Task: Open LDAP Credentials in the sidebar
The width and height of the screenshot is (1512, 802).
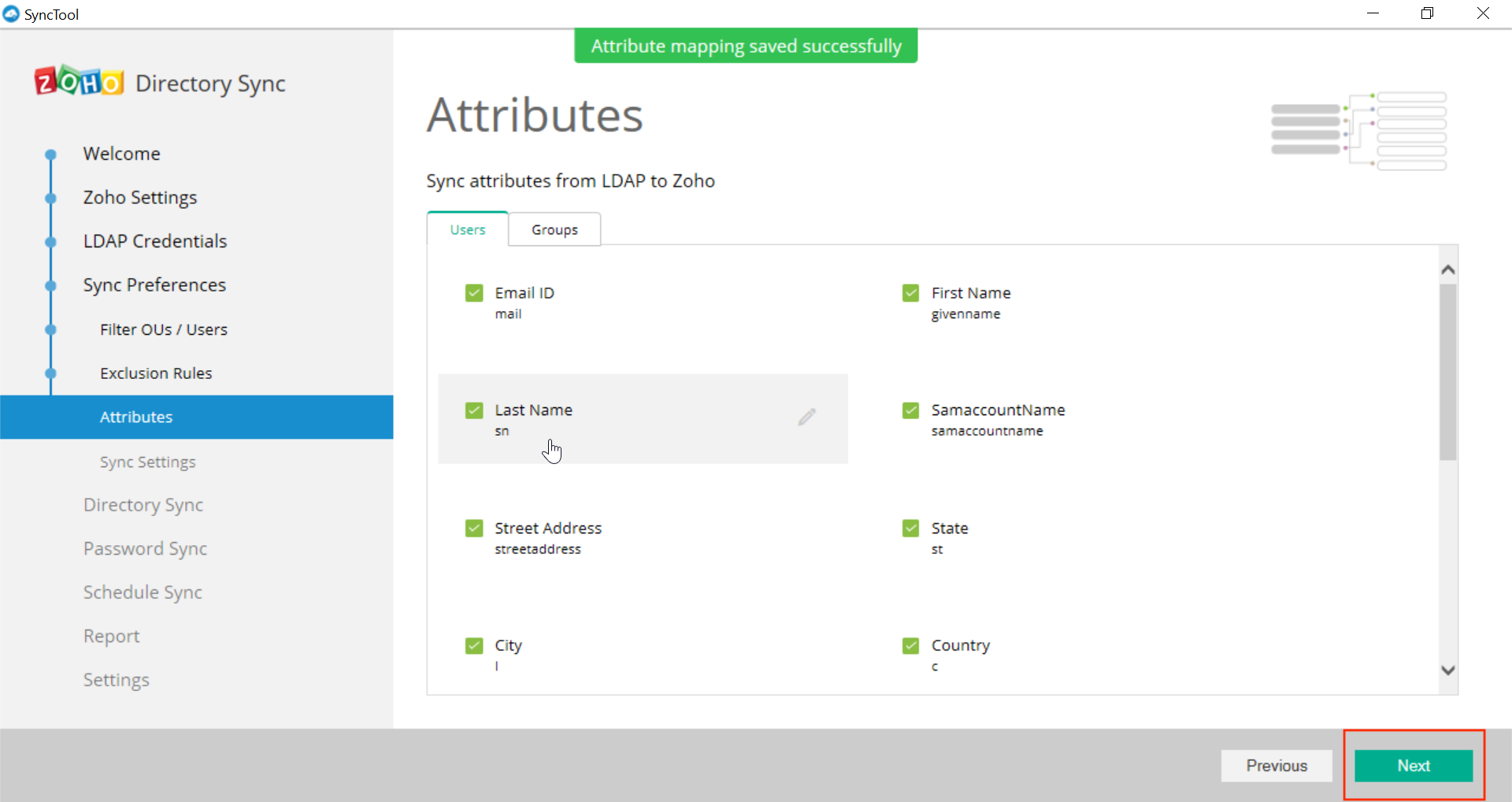Action: [154, 241]
